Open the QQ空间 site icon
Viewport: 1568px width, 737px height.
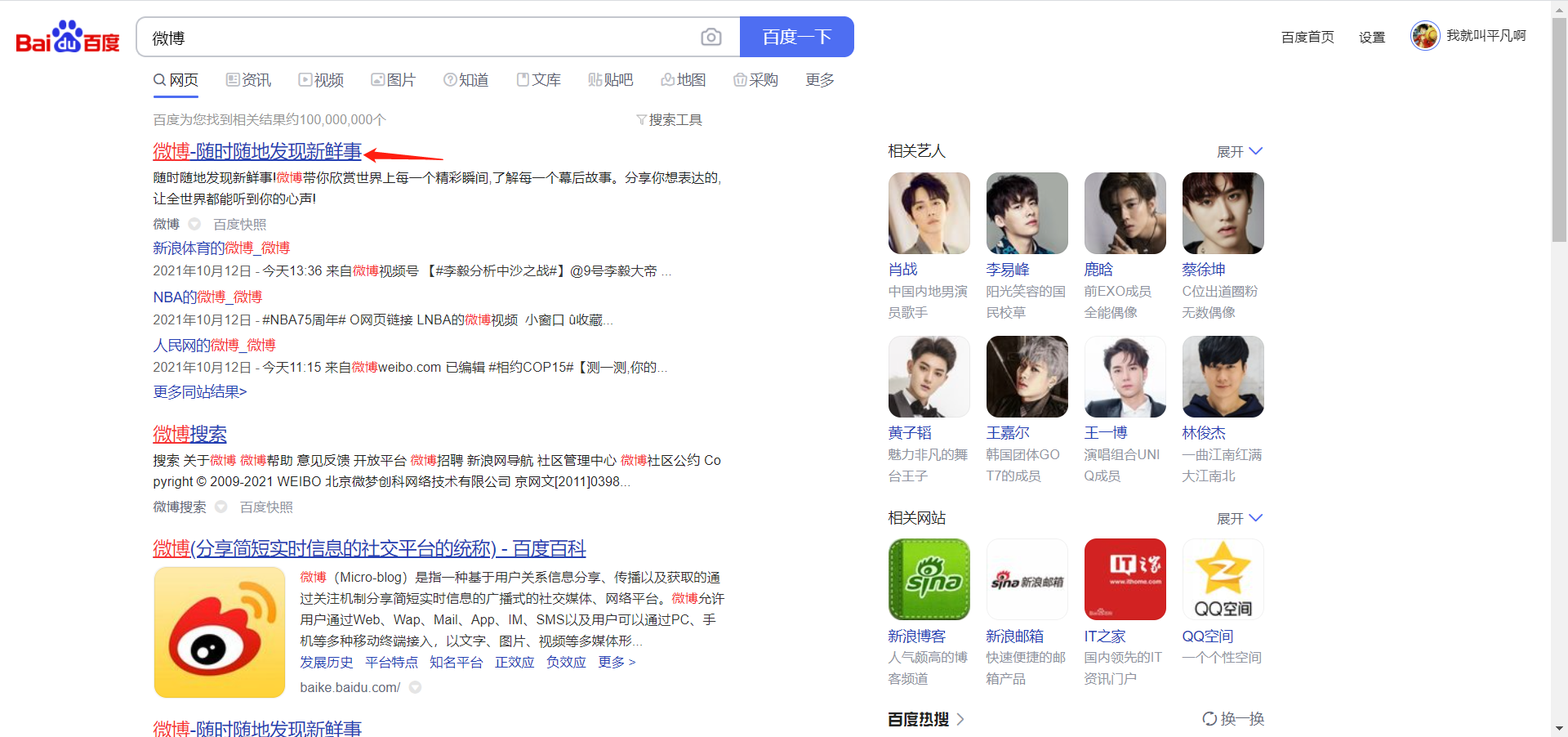click(x=1223, y=579)
